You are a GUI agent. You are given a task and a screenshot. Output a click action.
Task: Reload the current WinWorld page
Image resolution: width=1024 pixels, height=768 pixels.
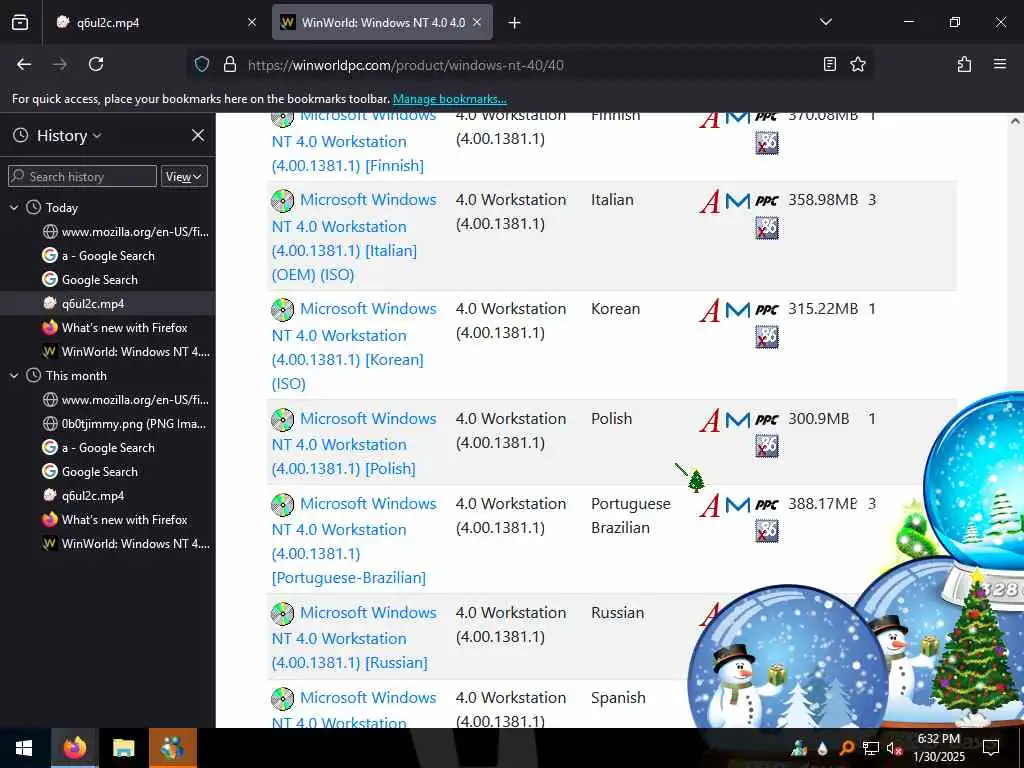tap(96, 64)
